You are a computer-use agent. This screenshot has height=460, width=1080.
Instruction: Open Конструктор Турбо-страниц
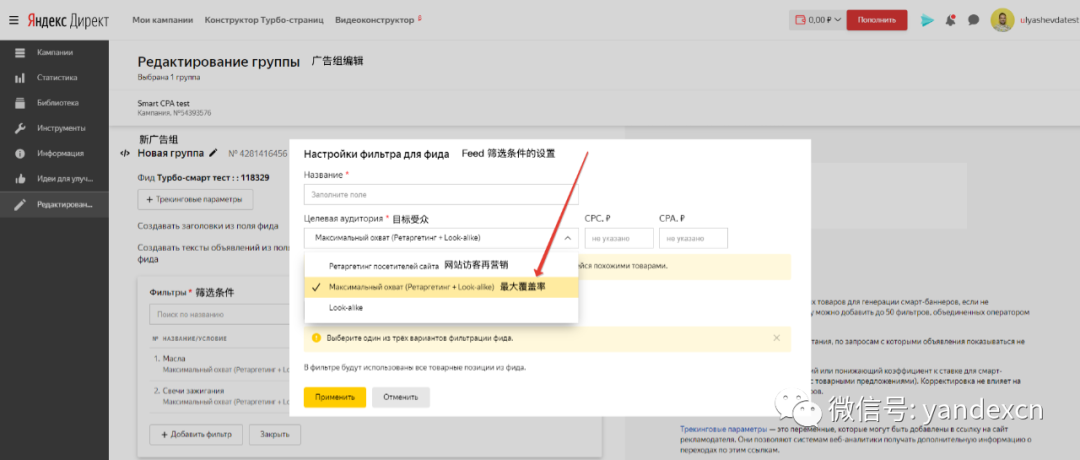pyautogui.click(x=264, y=20)
